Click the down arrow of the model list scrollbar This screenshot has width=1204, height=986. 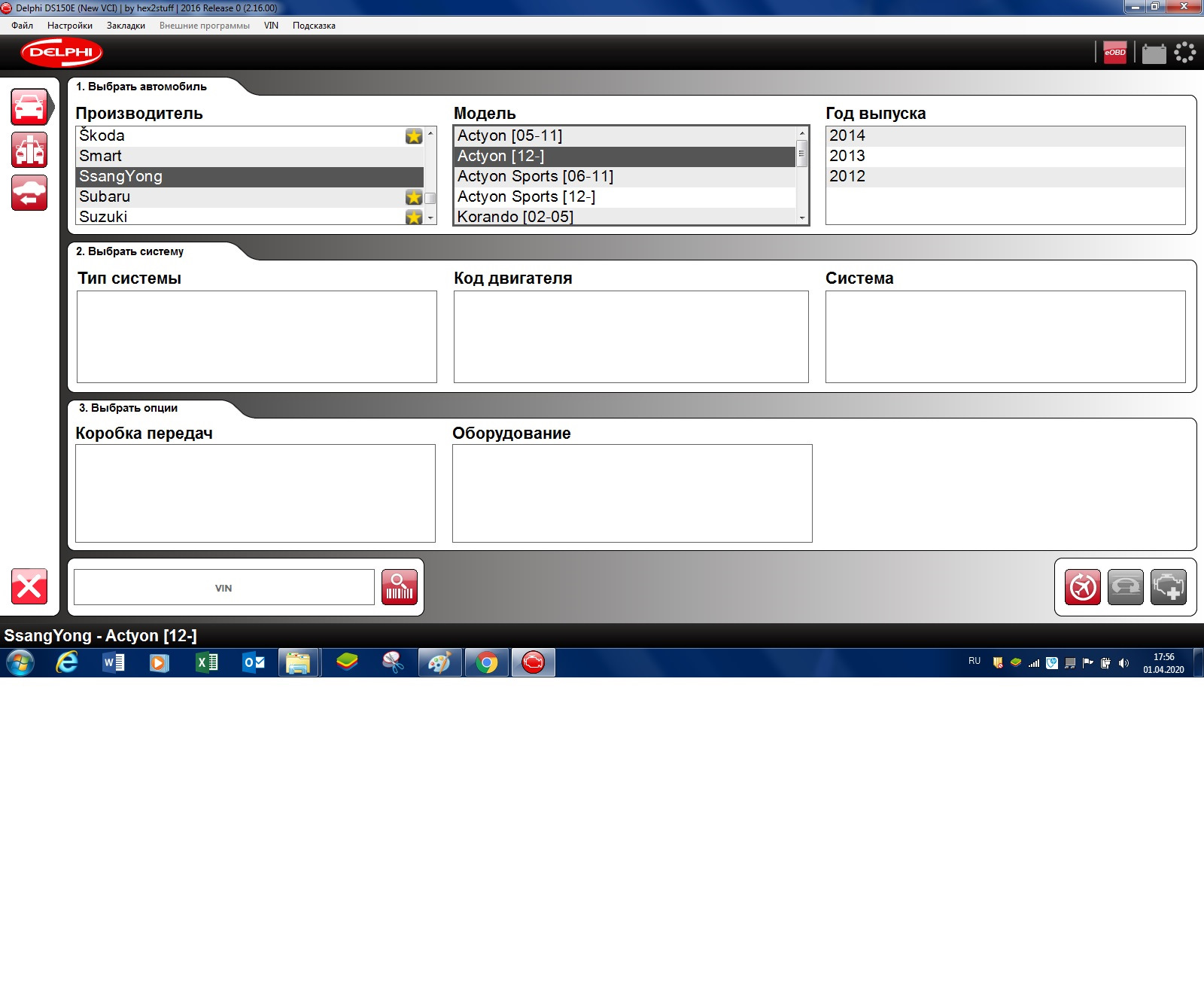point(802,218)
